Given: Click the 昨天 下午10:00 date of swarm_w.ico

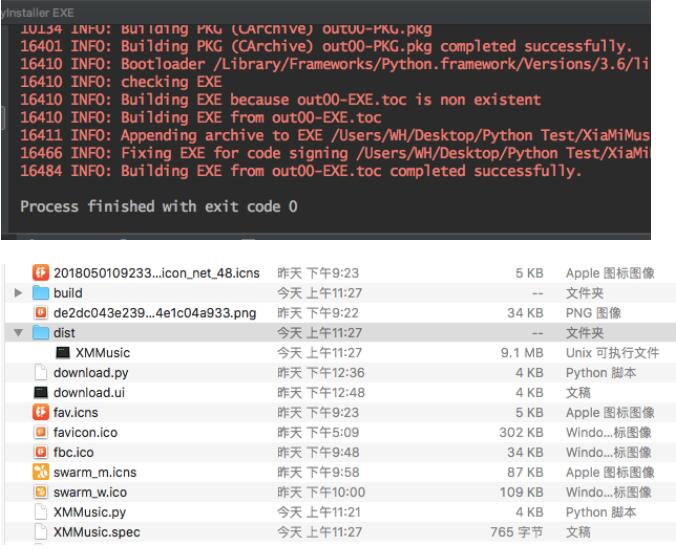Looking at the screenshot, I should [x=321, y=492].
